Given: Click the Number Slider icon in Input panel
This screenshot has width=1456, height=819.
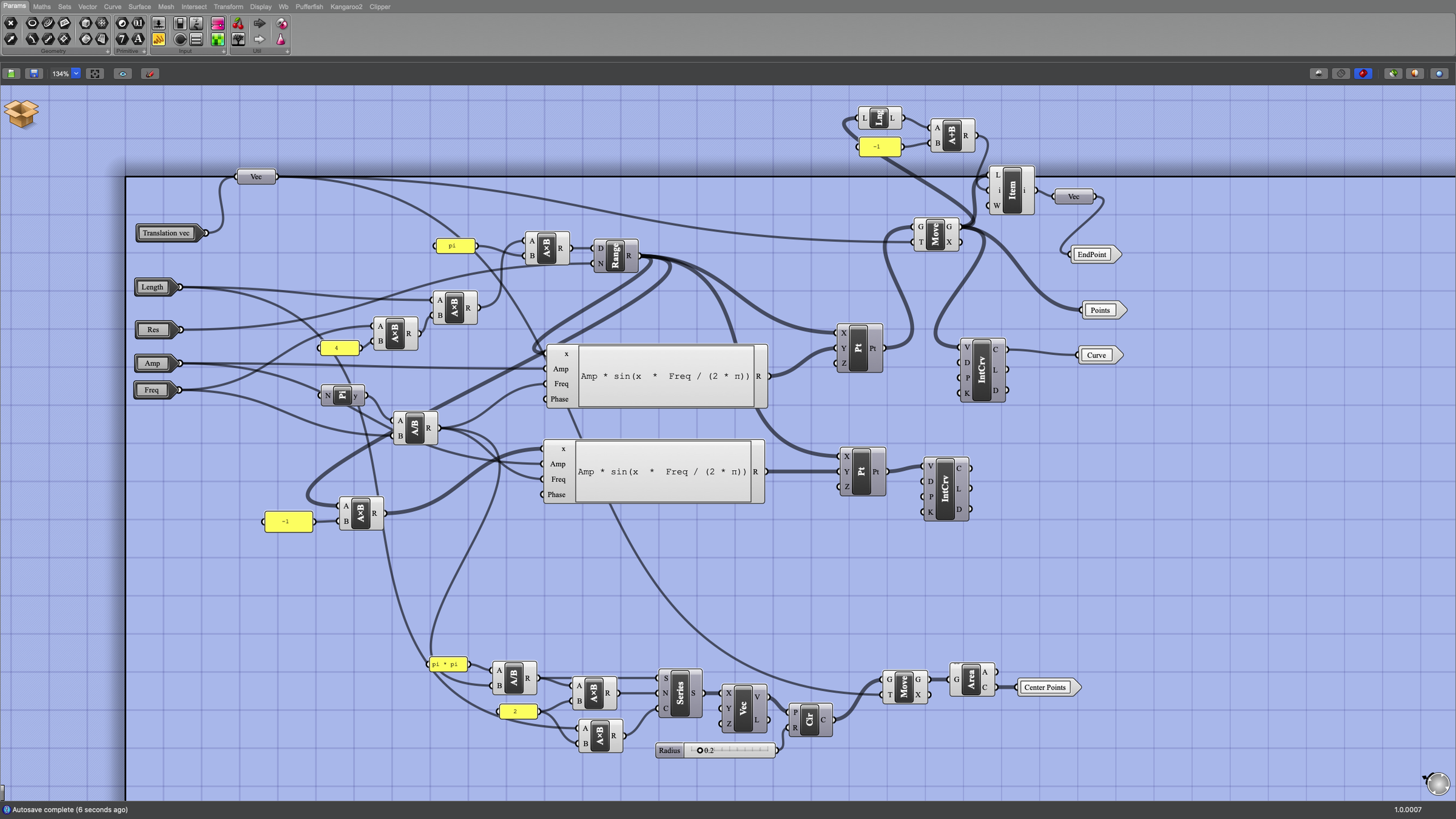Looking at the screenshot, I should click(158, 24).
